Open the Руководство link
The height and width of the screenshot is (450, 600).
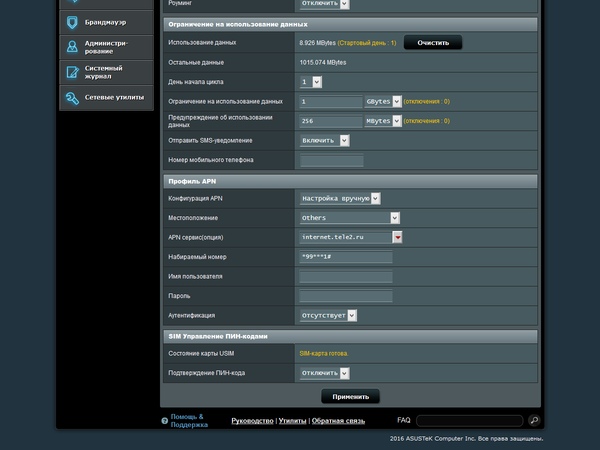coord(252,421)
